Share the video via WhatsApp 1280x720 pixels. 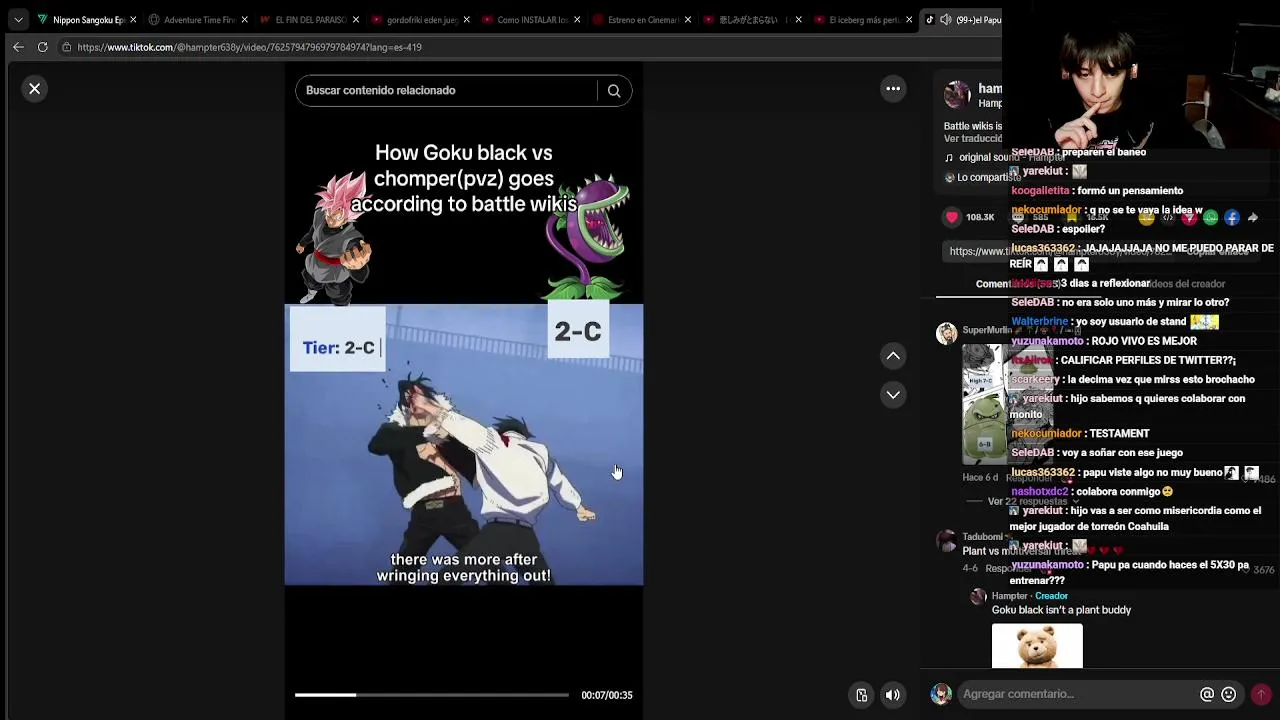(x=1211, y=217)
